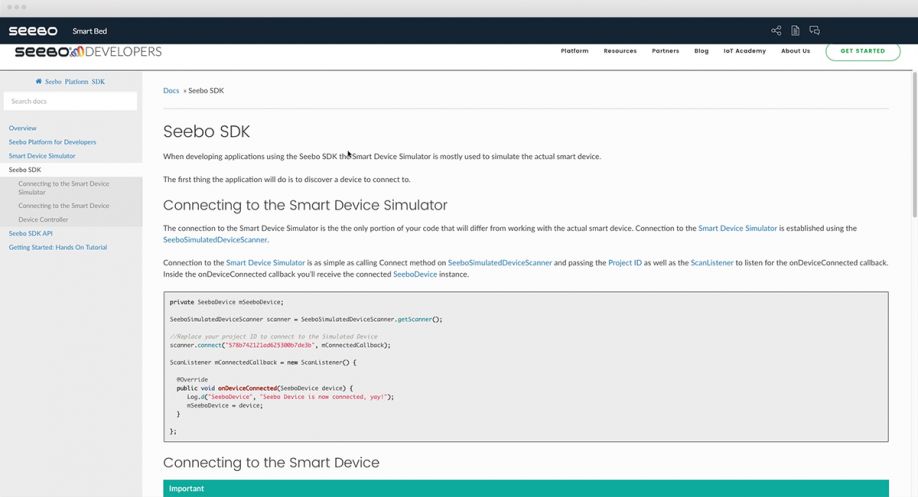The height and width of the screenshot is (497, 918).
Task: Click the home icon beside Seebo Platform SDK
Action: coord(39,81)
